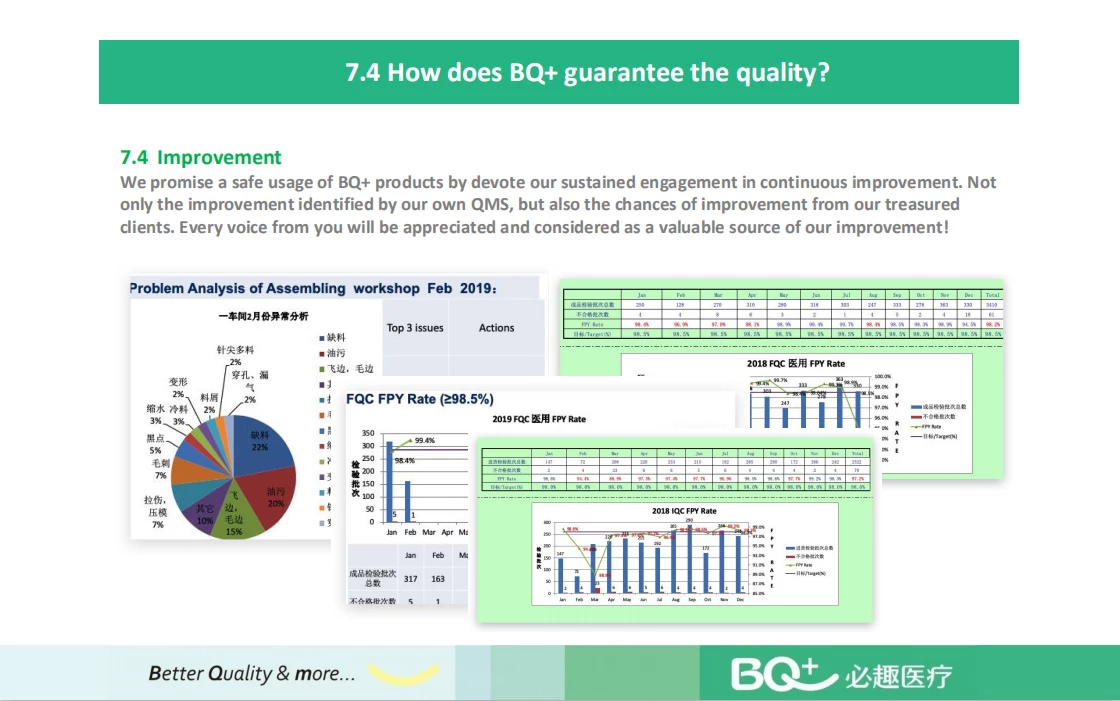1120x701 pixels.
Task: Select the improvement description paragraph
Action: coord(558,204)
